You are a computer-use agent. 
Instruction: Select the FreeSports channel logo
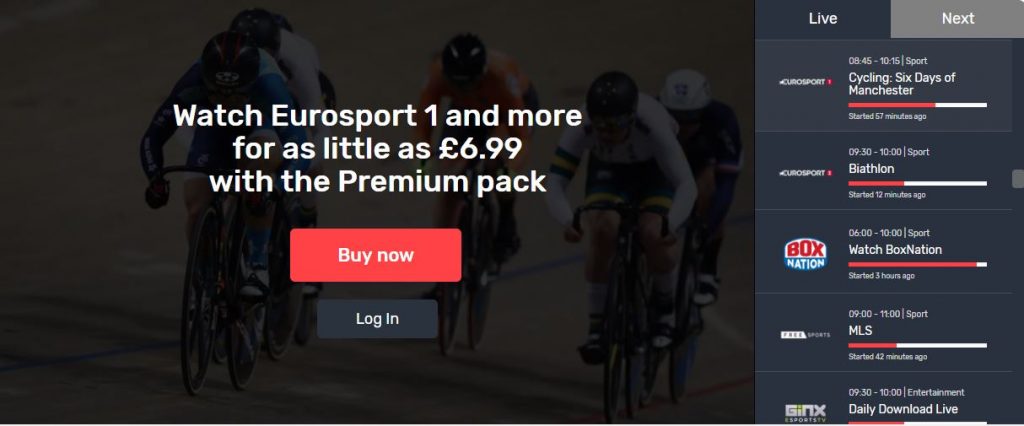point(805,335)
